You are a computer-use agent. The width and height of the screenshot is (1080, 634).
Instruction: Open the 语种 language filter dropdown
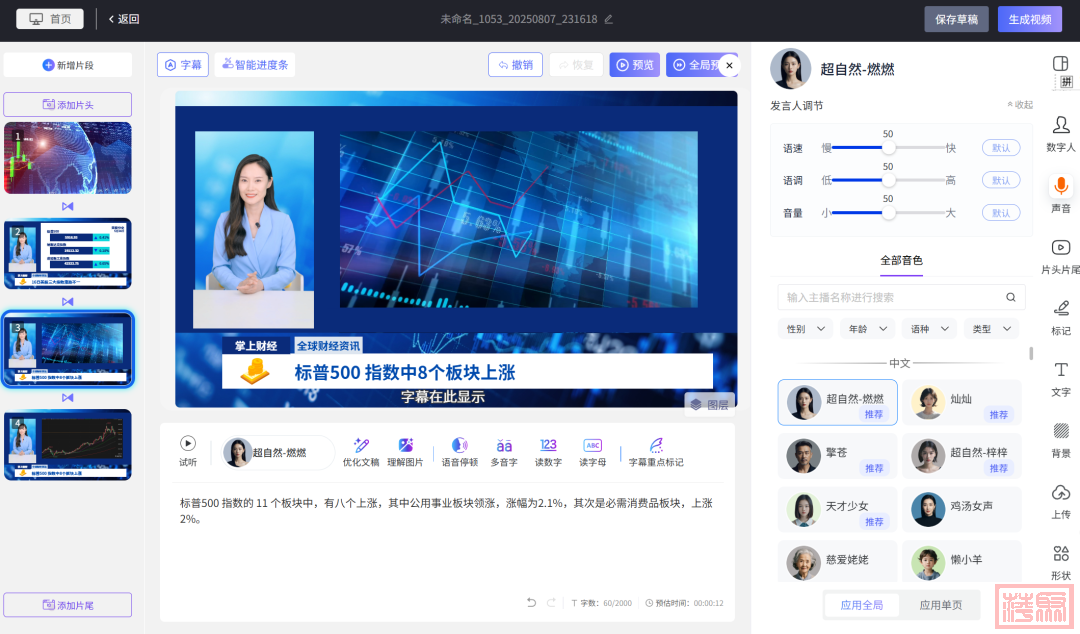[929, 329]
